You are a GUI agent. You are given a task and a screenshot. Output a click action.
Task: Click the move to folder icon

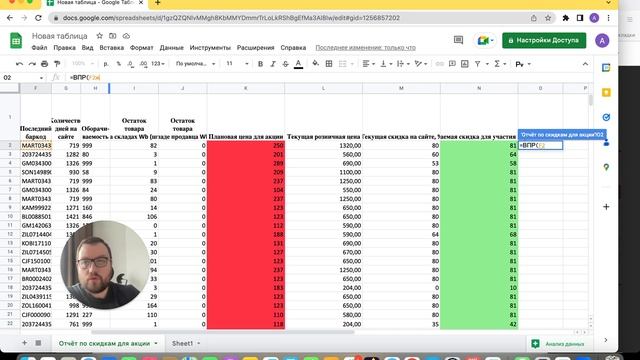(x=113, y=36)
